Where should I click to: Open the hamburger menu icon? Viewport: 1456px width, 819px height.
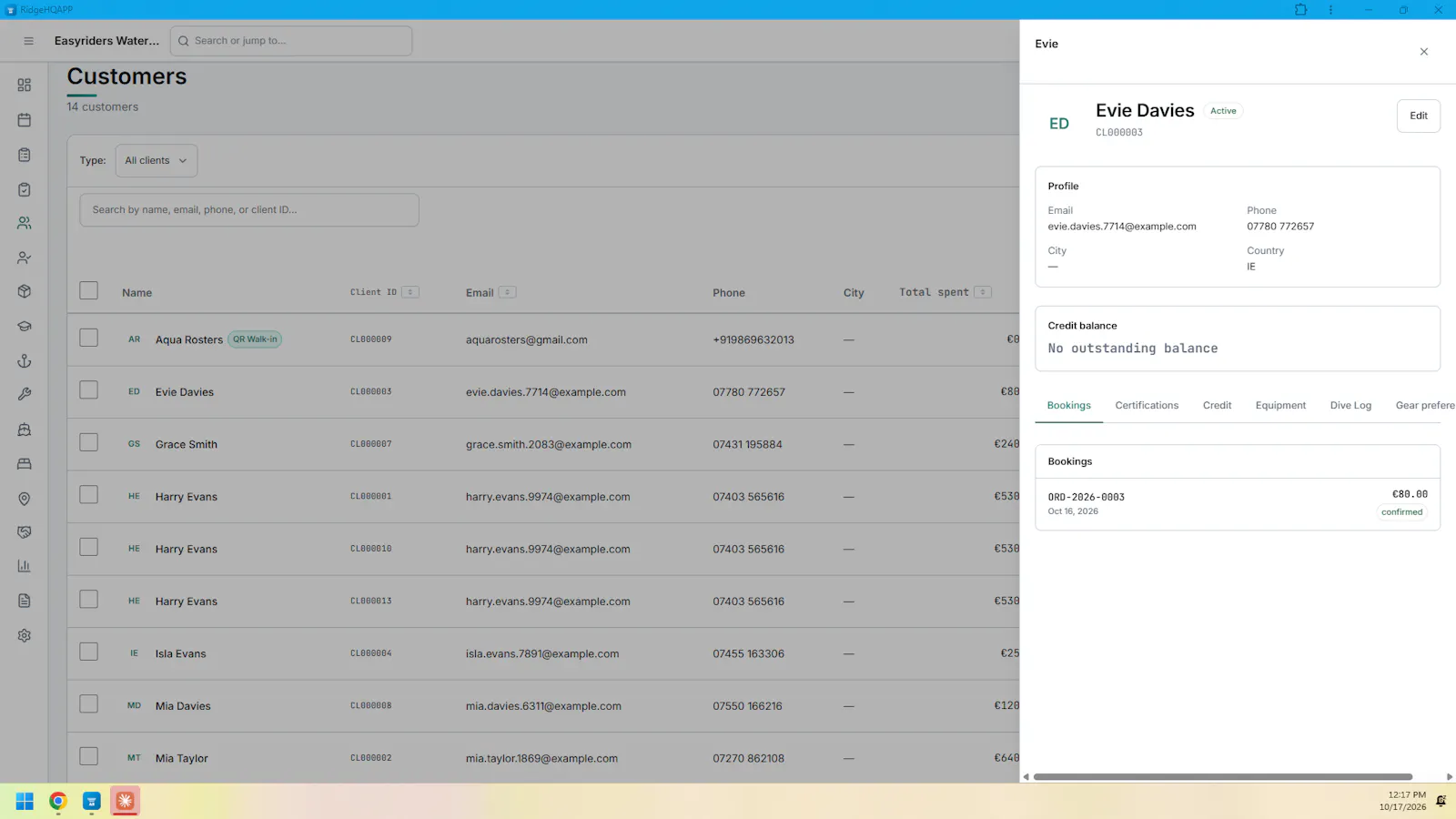(x=28, y=41)
